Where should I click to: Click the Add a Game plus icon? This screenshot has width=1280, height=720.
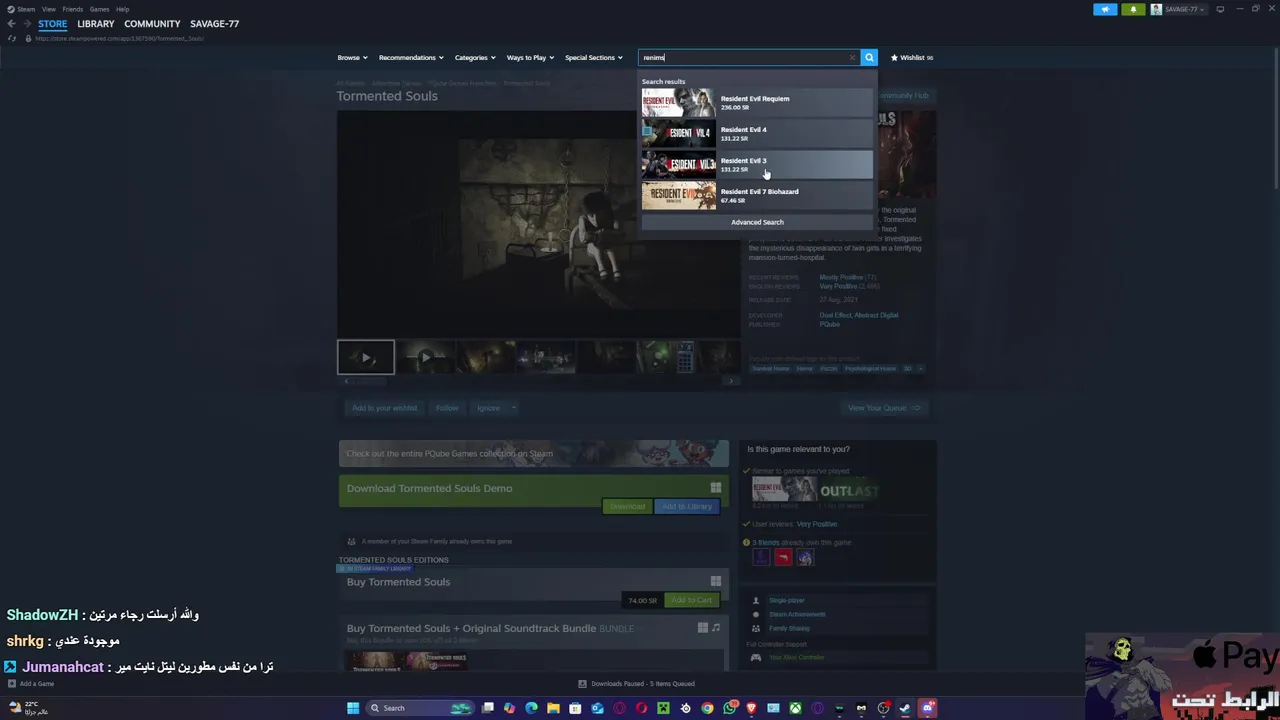point(11,684)
